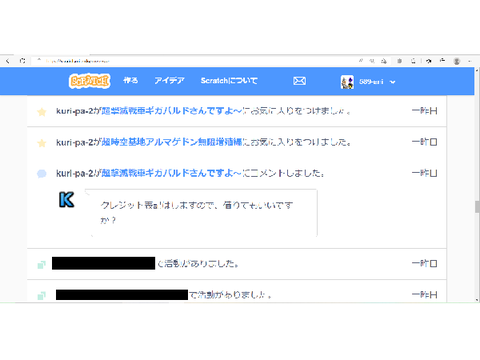Expand the account dropdown arrow
This screenshot has height=360, width=480.
click(x=393, y=82)
